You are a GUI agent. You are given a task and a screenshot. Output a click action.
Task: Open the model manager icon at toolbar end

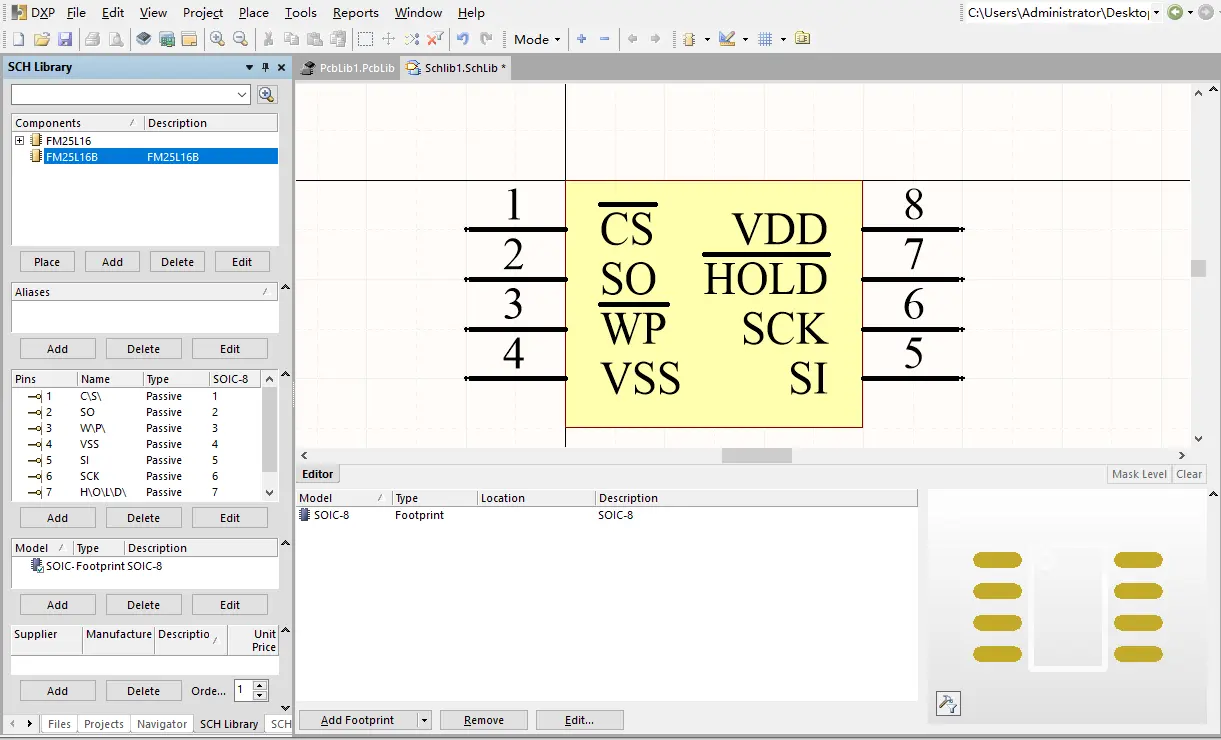pyautogui.click(x=803, y=39)
